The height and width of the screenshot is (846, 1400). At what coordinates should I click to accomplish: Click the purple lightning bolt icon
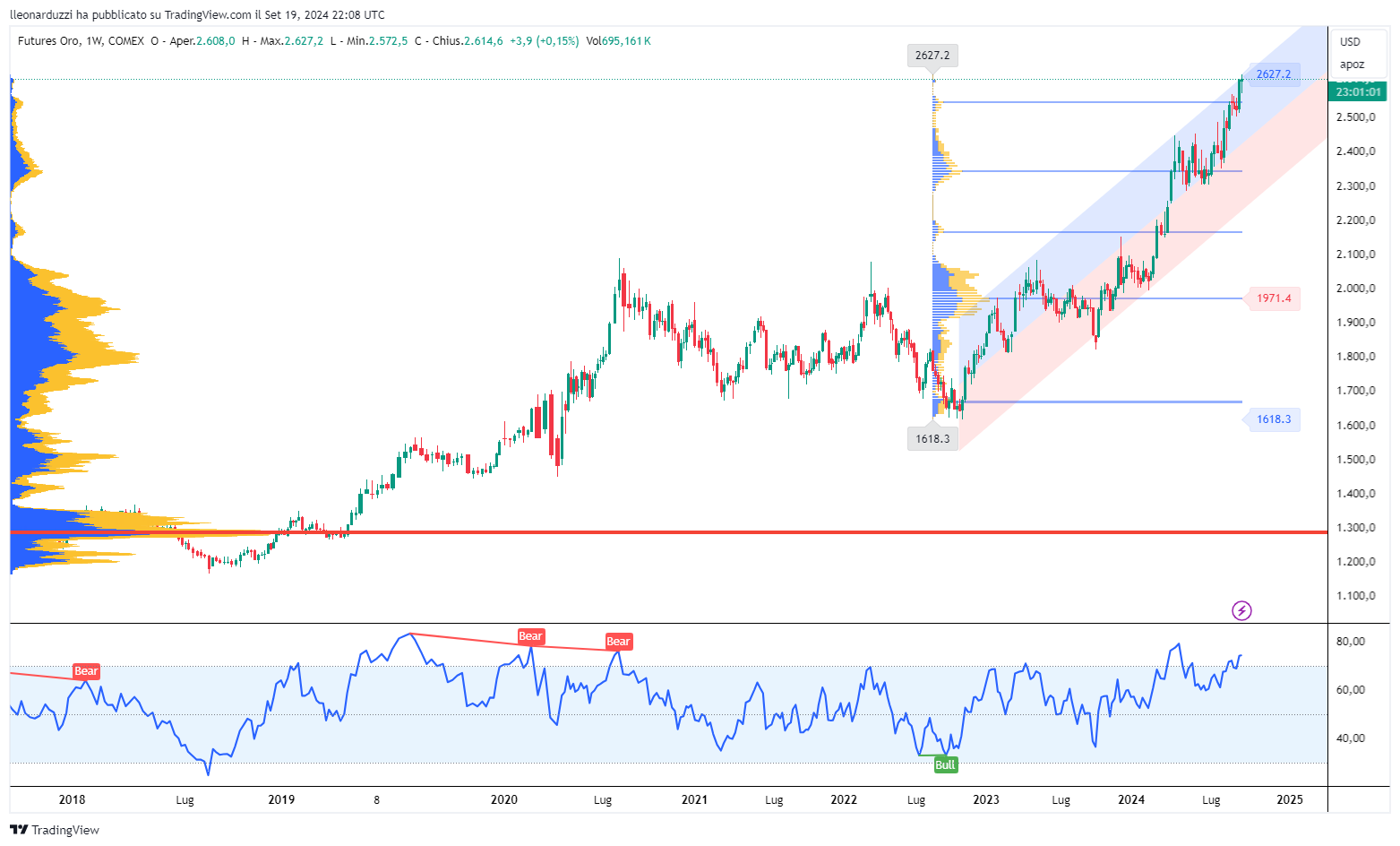click(x=1241, y=611)
